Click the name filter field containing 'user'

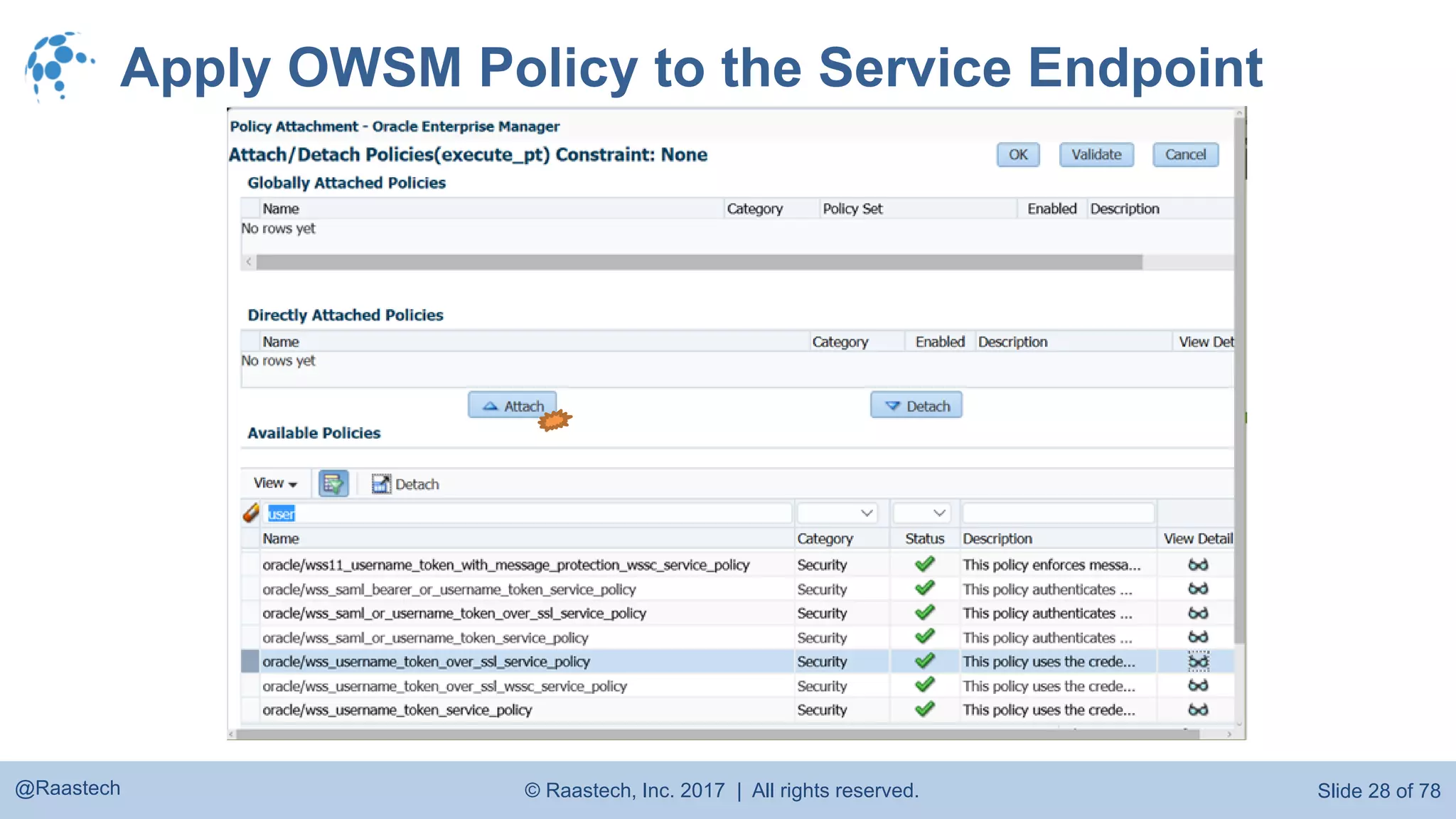pyautogui.click(x=528, y=513)
